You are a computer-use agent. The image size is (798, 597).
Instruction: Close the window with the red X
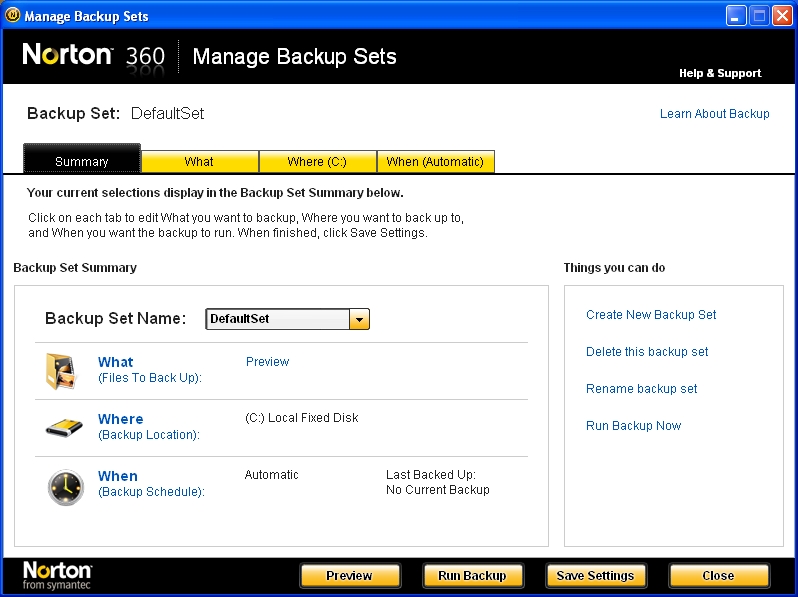(x=782, y=16)
